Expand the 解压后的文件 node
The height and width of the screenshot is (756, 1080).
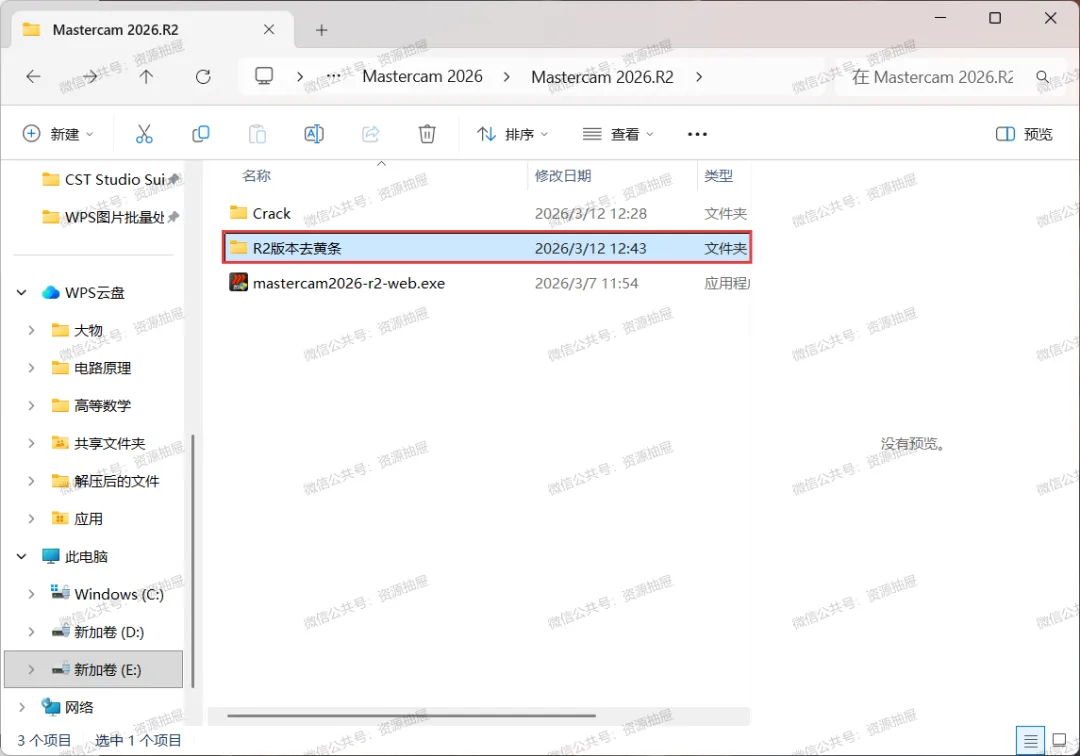31,481
